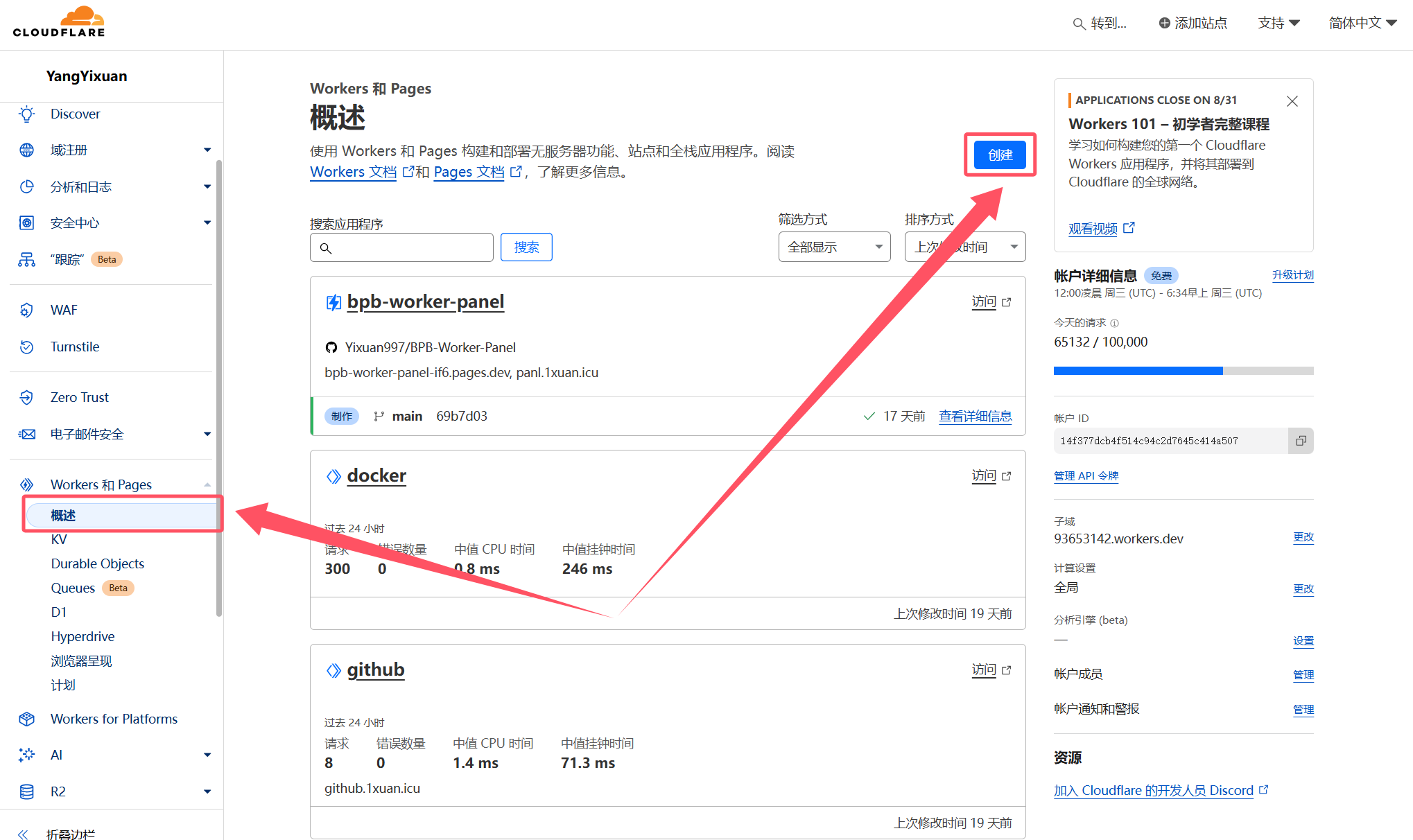This screenshot has height=840, width=1413.
Task: Click the worker icon beside github
Action: 333,670
